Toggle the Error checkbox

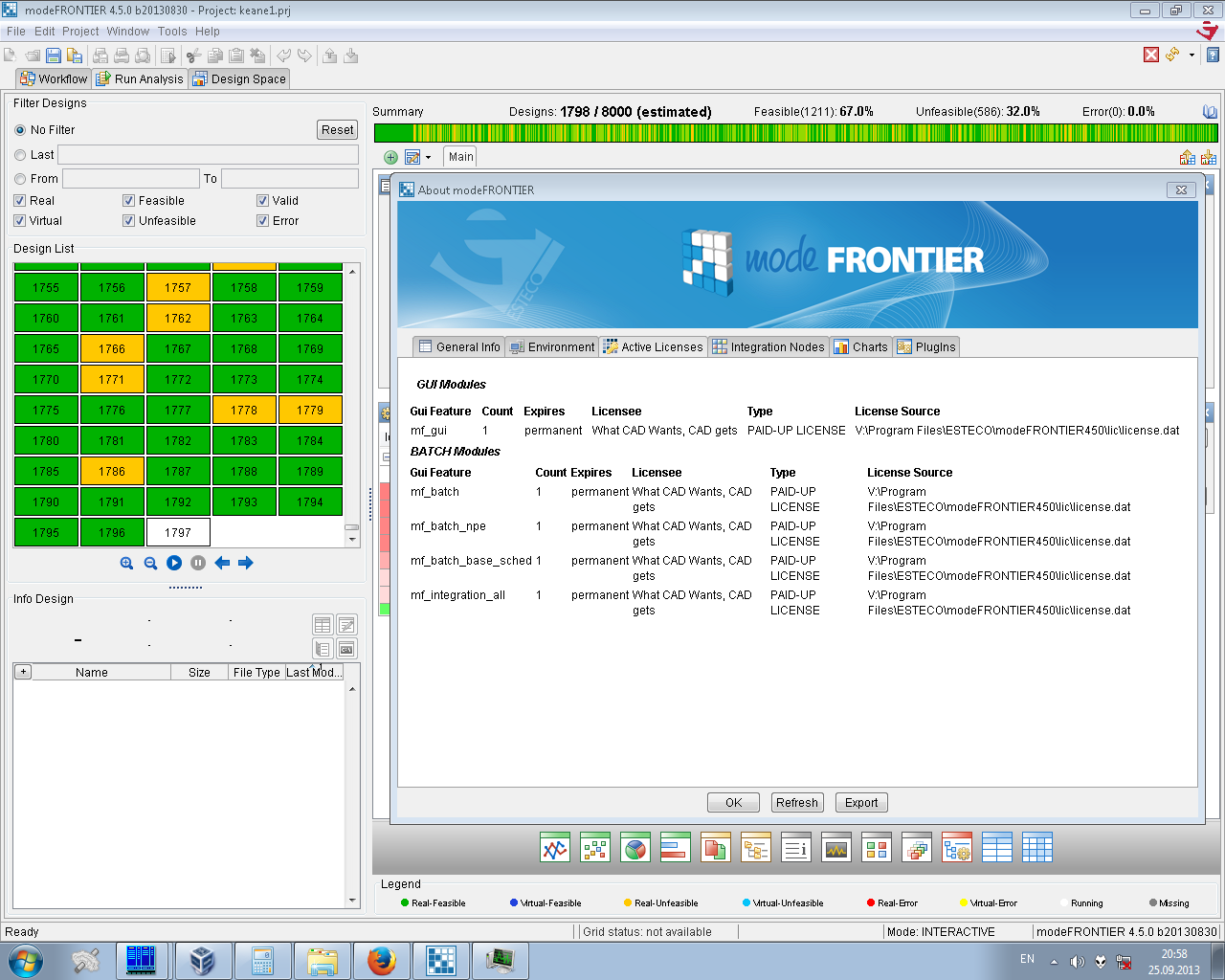point(262,221)
